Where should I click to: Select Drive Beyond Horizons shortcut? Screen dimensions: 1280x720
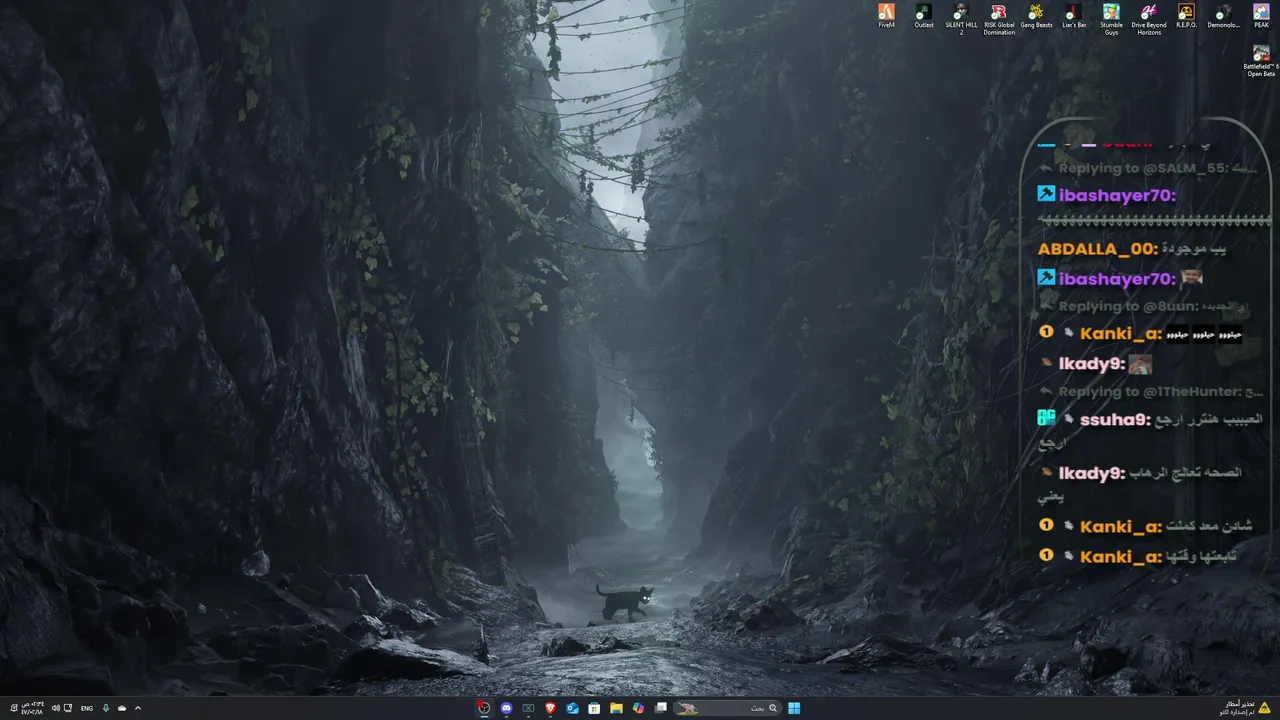point(1149,19)
